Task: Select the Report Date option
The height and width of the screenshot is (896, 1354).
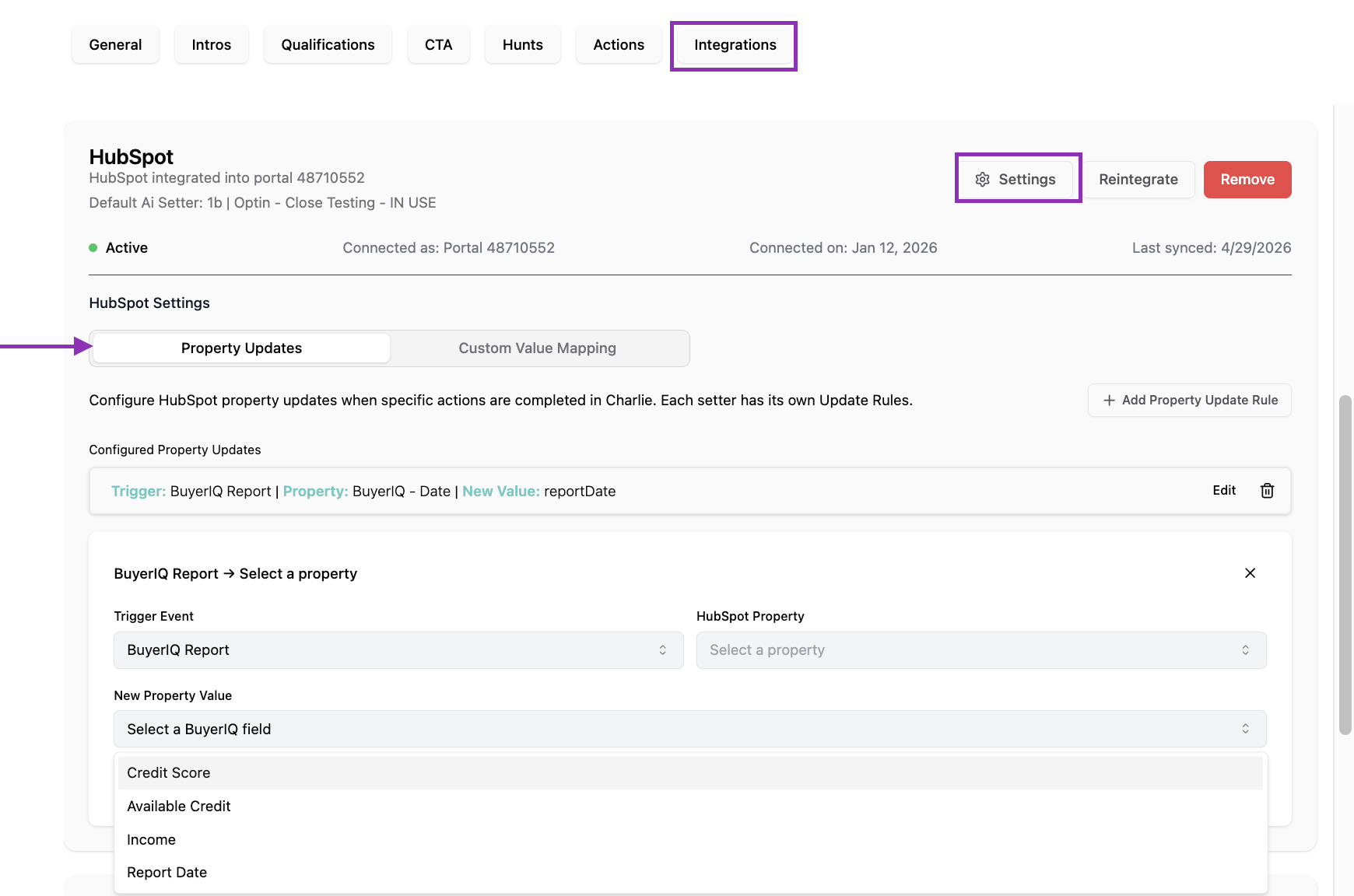Action: point(690,873)
